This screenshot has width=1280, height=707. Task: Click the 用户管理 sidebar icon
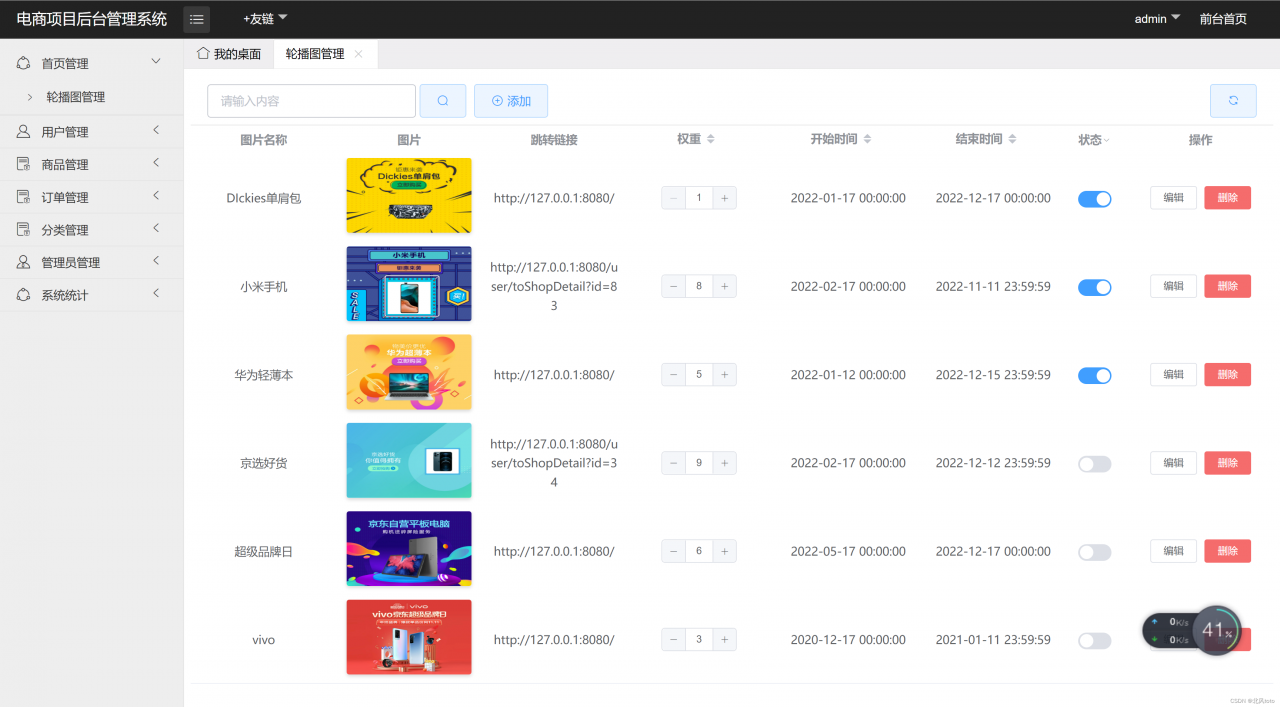coord(24,132)
